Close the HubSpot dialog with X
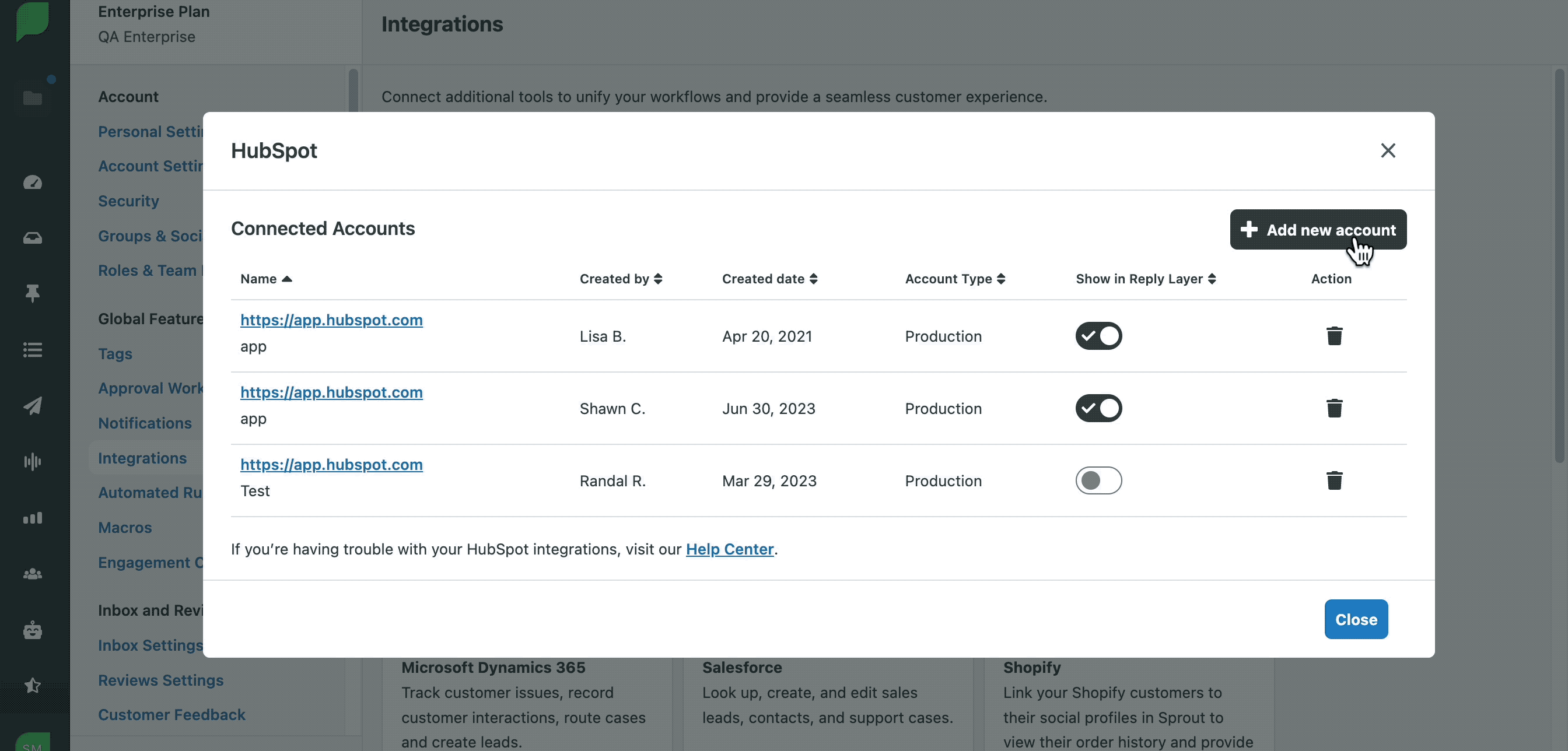The image size is (1568, 751). 1387,150
